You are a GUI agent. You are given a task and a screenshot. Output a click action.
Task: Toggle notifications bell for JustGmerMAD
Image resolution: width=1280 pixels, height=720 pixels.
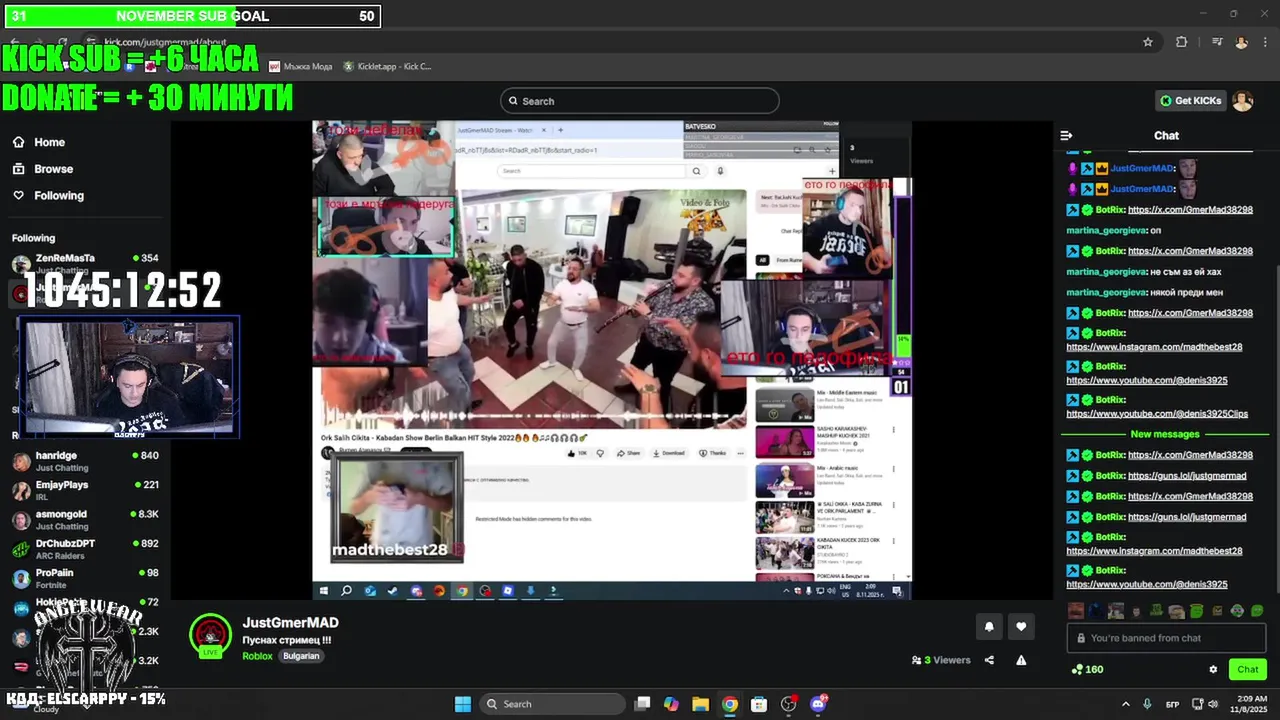[x=989, y=627]
